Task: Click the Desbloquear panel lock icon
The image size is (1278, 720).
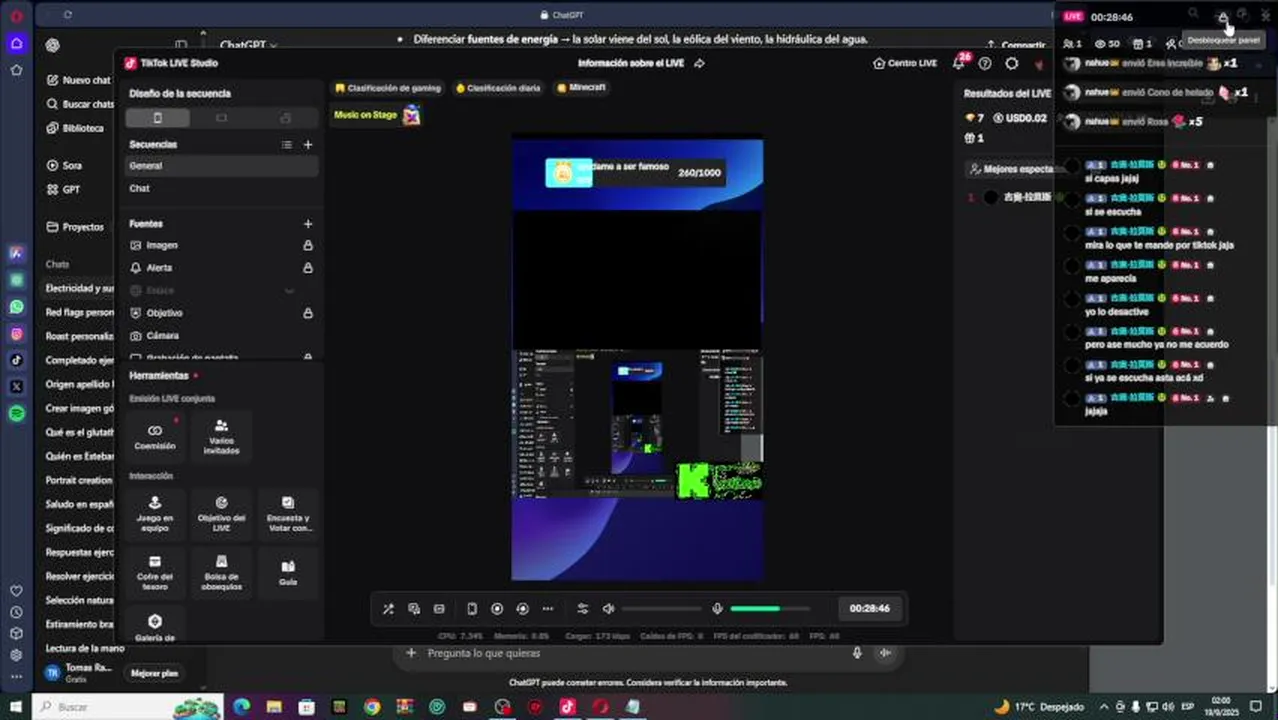Action: click(1223, 15)
